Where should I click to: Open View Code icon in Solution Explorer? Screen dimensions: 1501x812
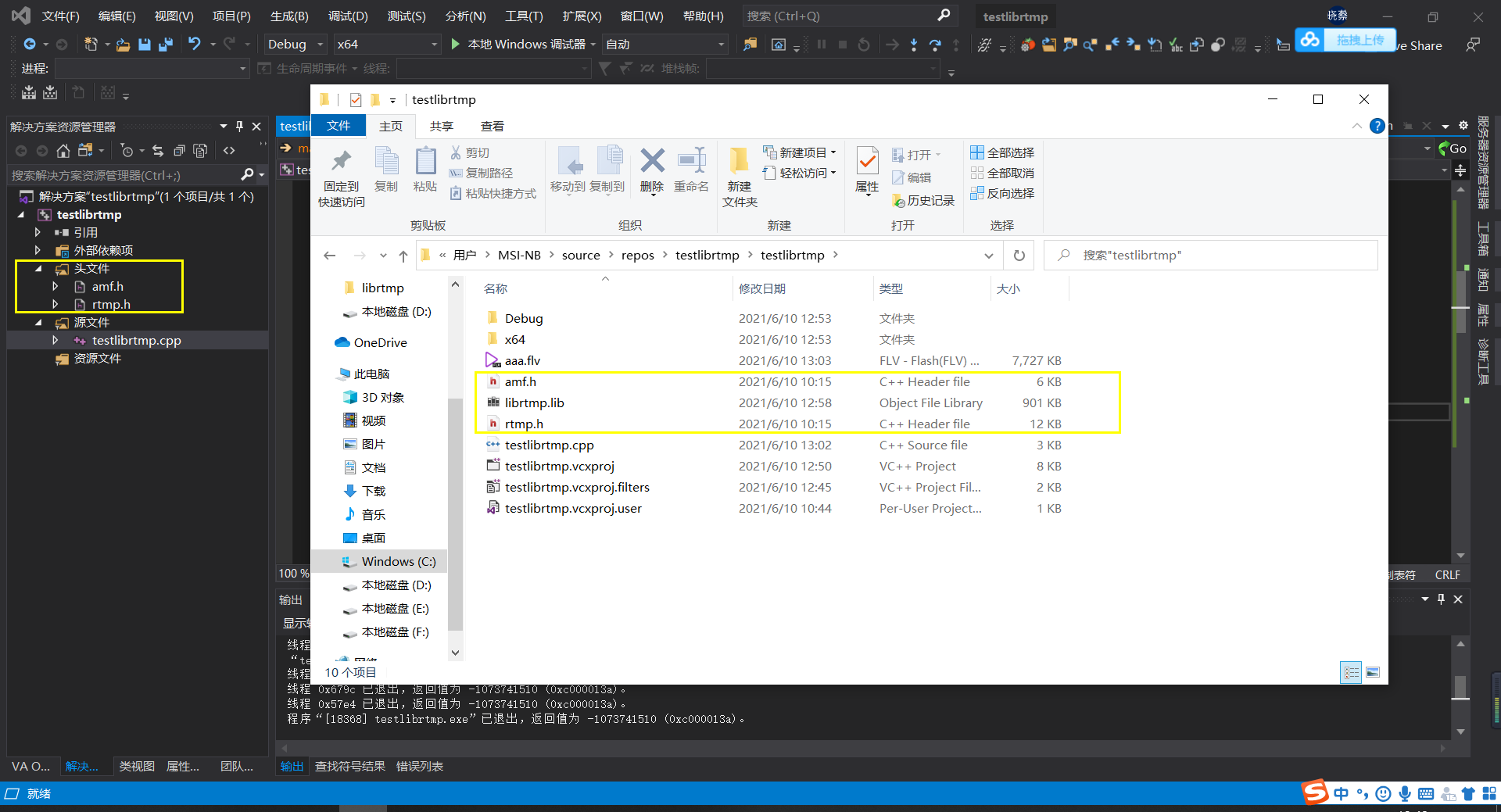click(x=228, y=149)
